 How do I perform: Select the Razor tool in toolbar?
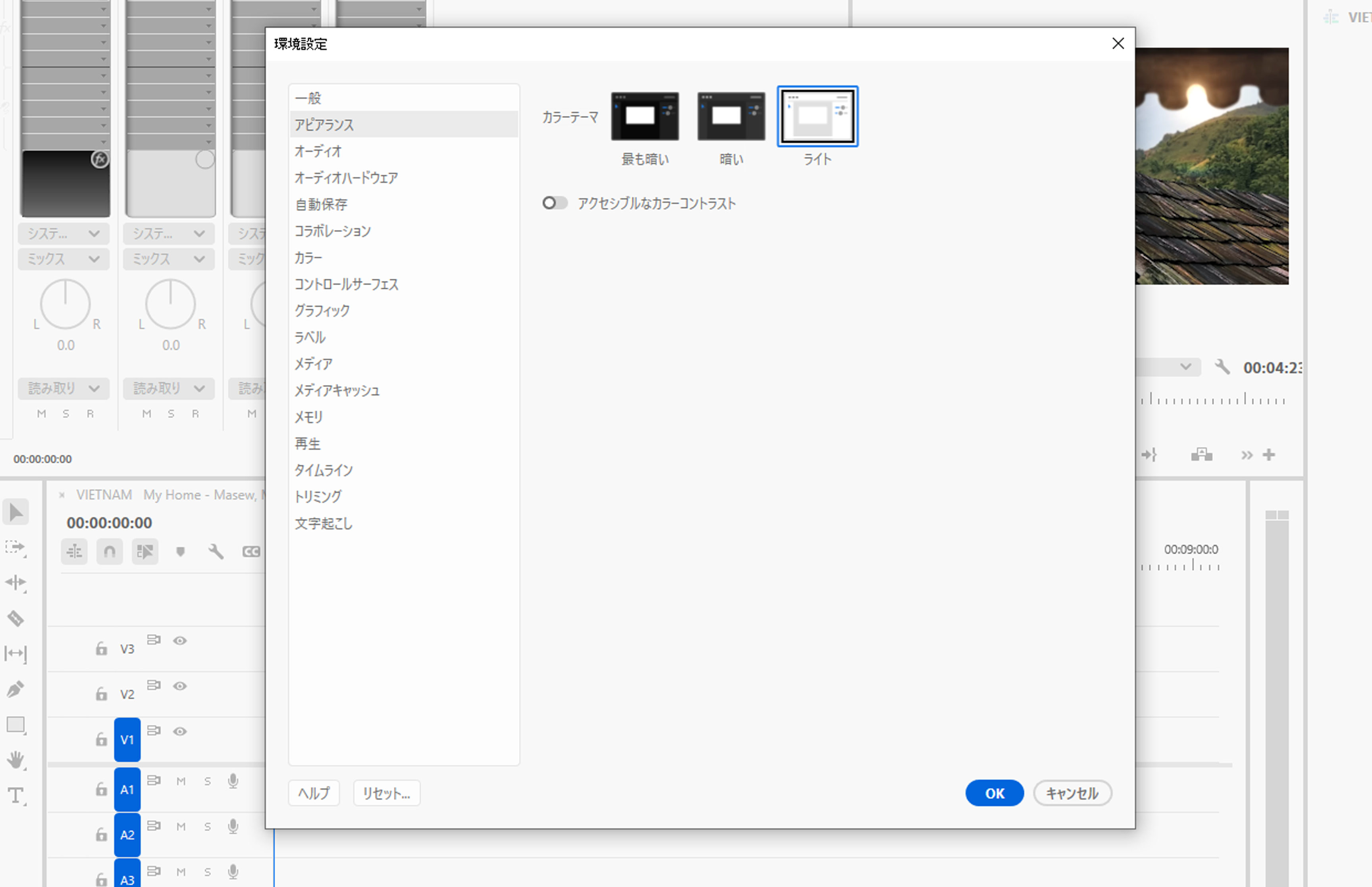[15, 619]
